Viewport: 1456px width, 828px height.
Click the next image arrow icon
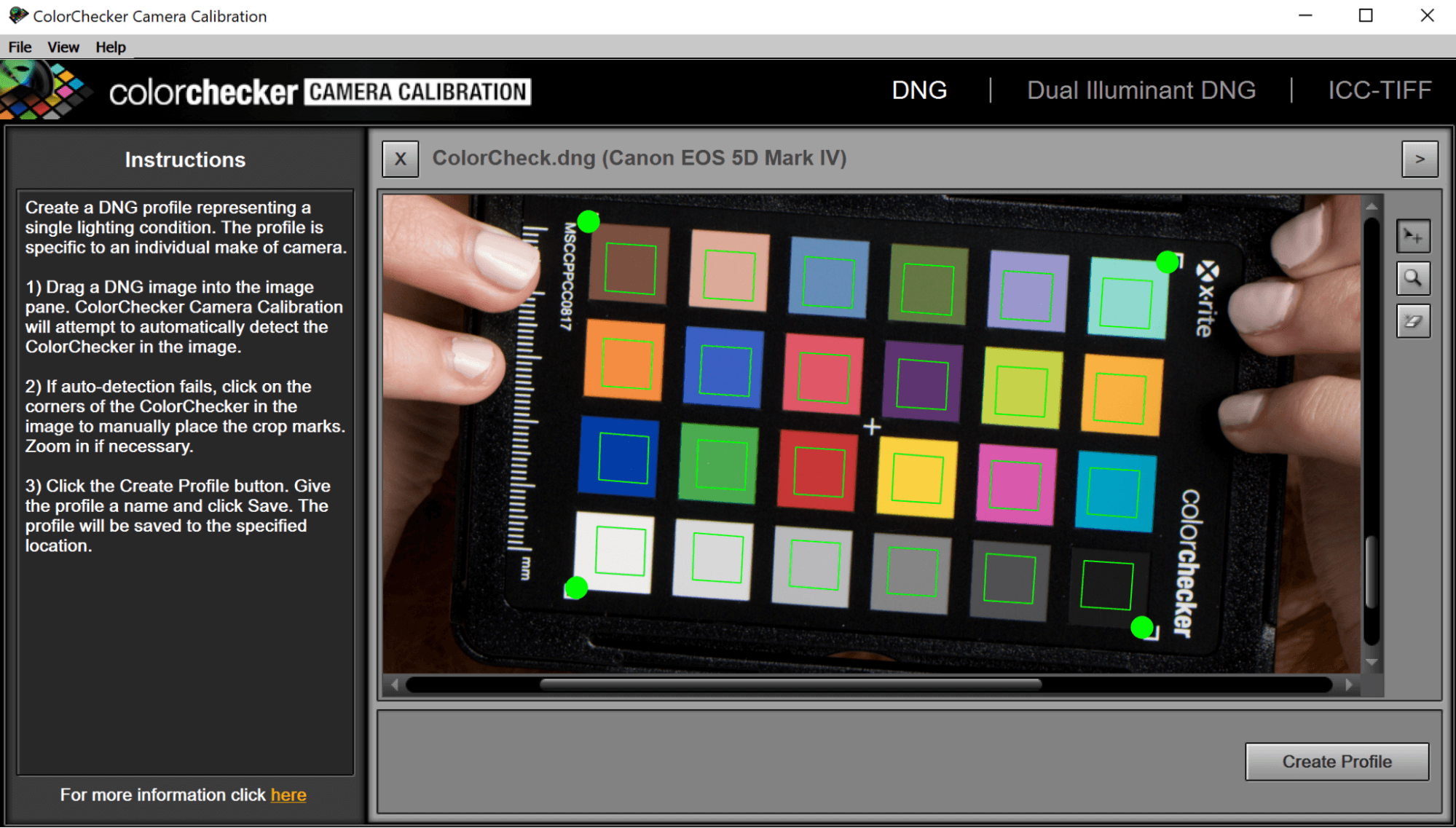1419,159
